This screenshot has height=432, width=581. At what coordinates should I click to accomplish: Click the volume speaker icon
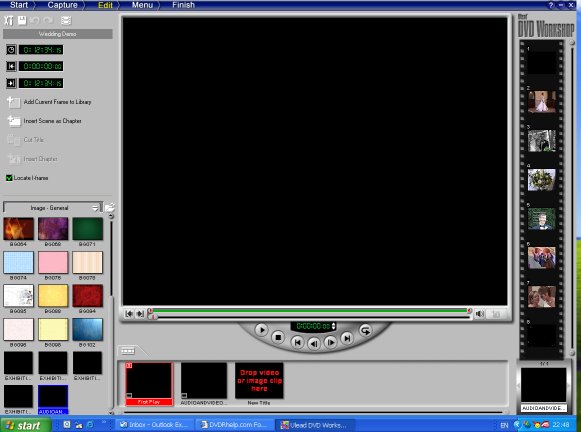coord(479,314)
